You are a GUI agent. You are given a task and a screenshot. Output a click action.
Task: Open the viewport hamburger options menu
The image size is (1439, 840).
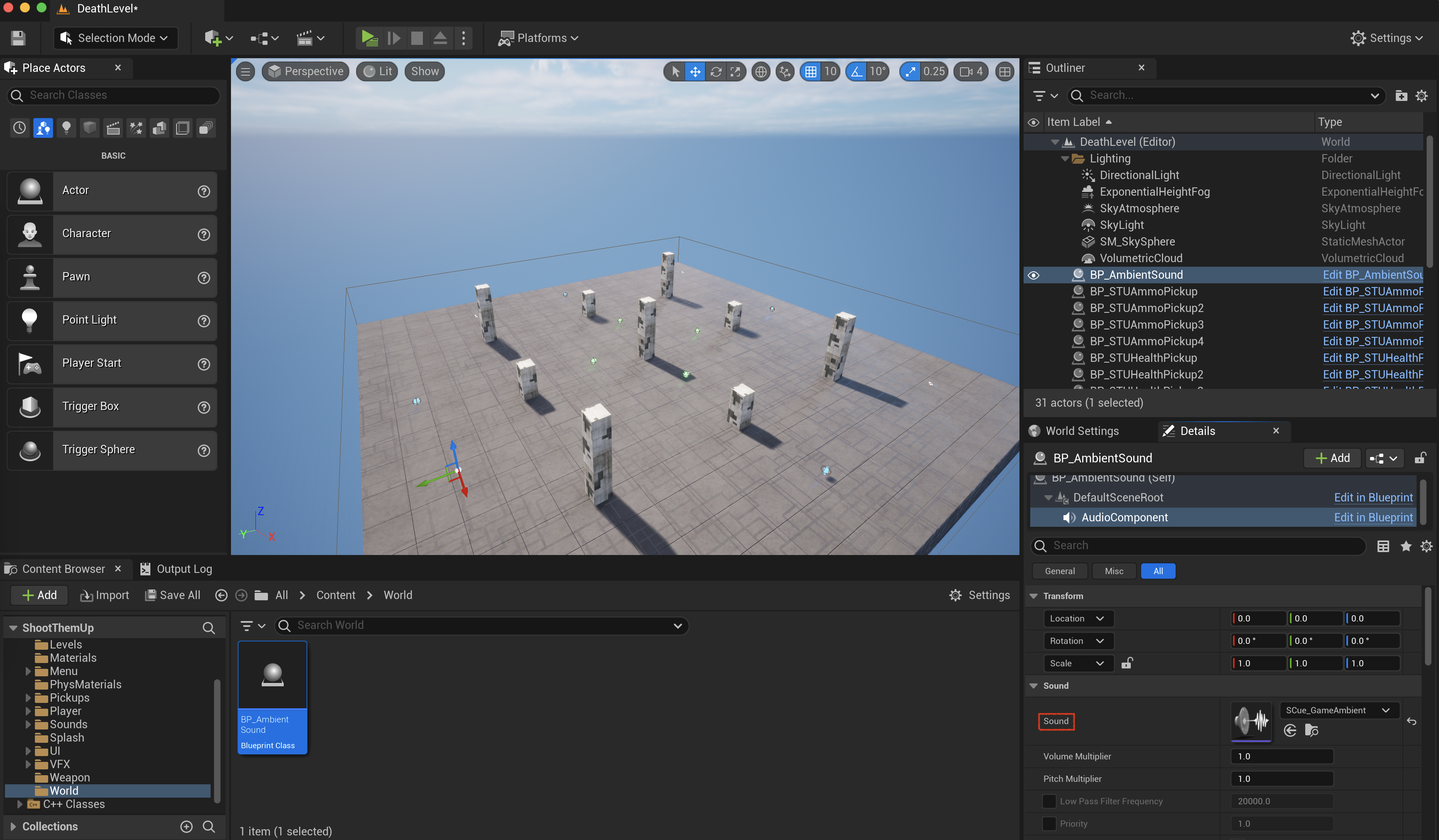tap(246, 71)
